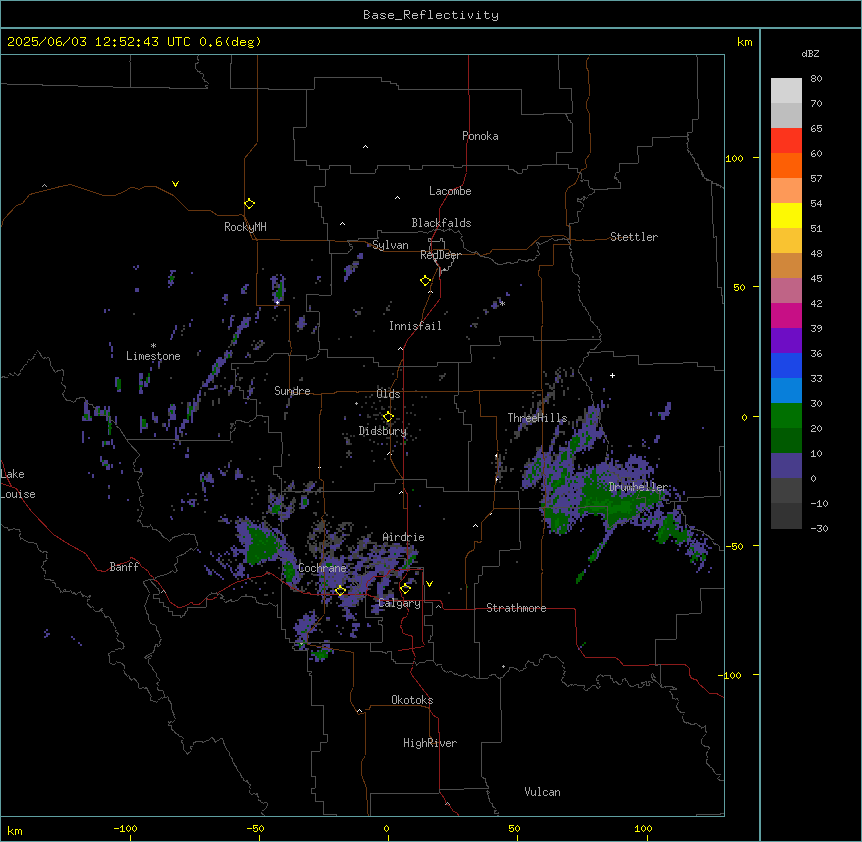This screenshot has width=862, height=842.
Task: Click the HighRiver label
Action: click(430, 743)
